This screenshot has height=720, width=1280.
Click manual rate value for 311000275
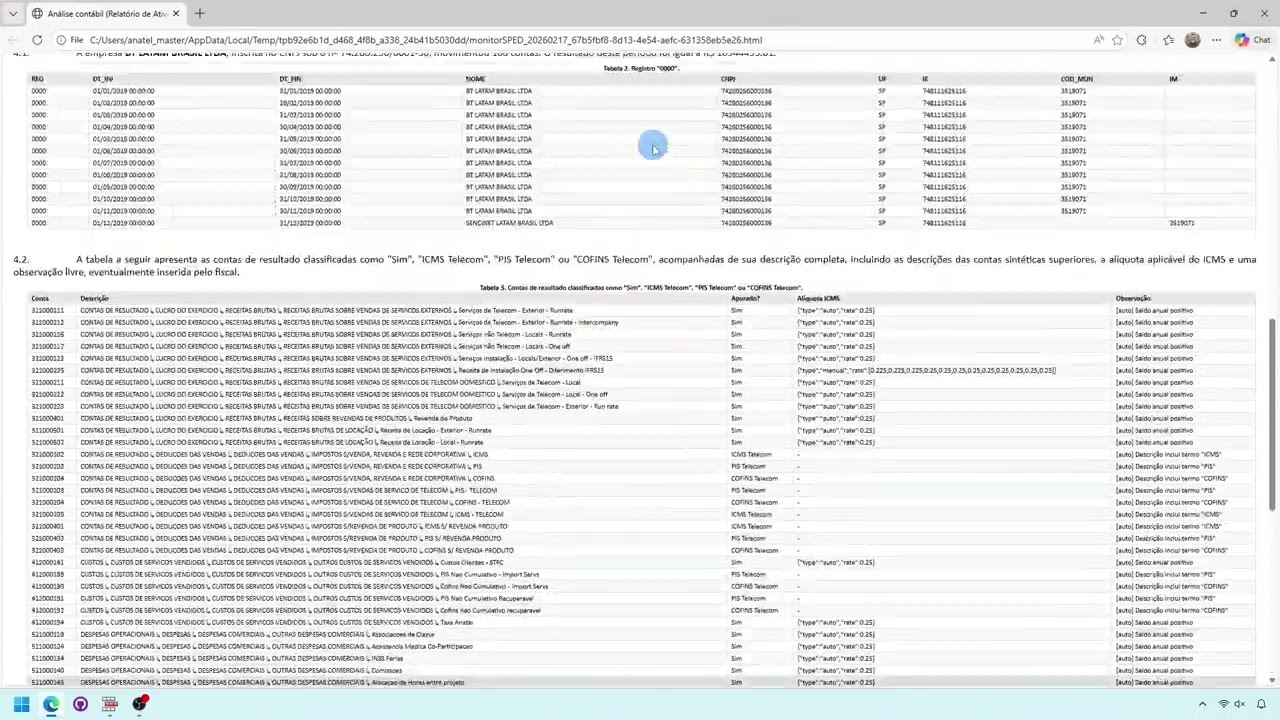click(x=926, y=370)
